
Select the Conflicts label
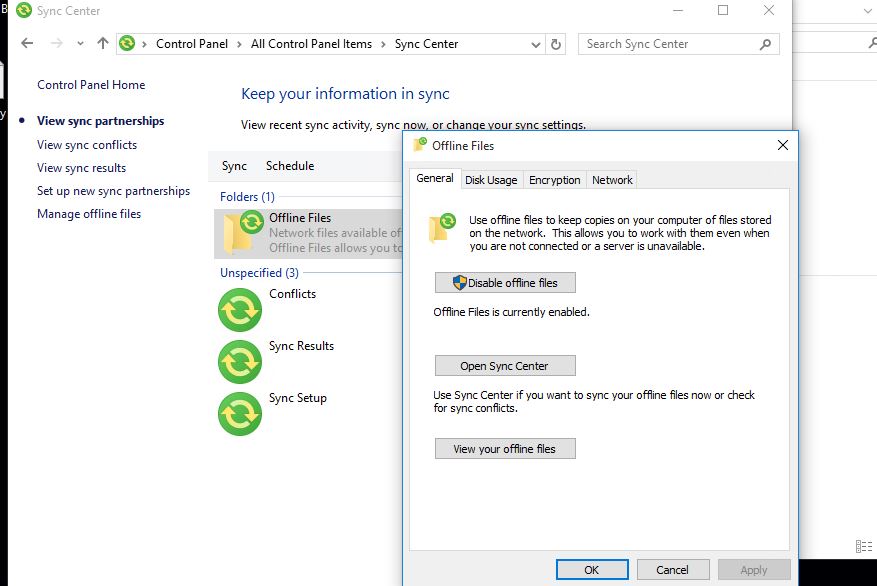(293, 294)
